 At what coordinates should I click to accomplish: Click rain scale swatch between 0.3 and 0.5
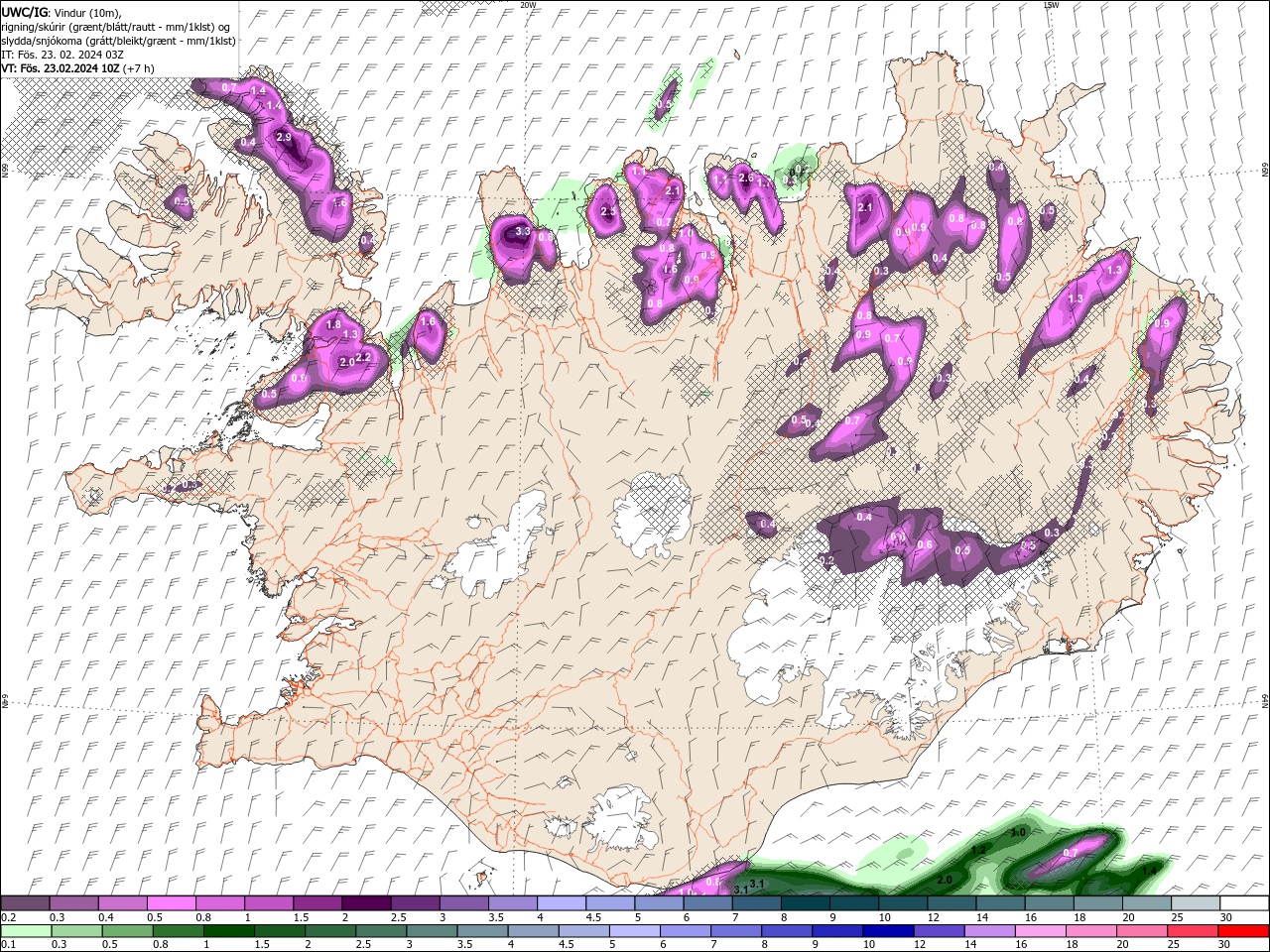coord(74,931)
